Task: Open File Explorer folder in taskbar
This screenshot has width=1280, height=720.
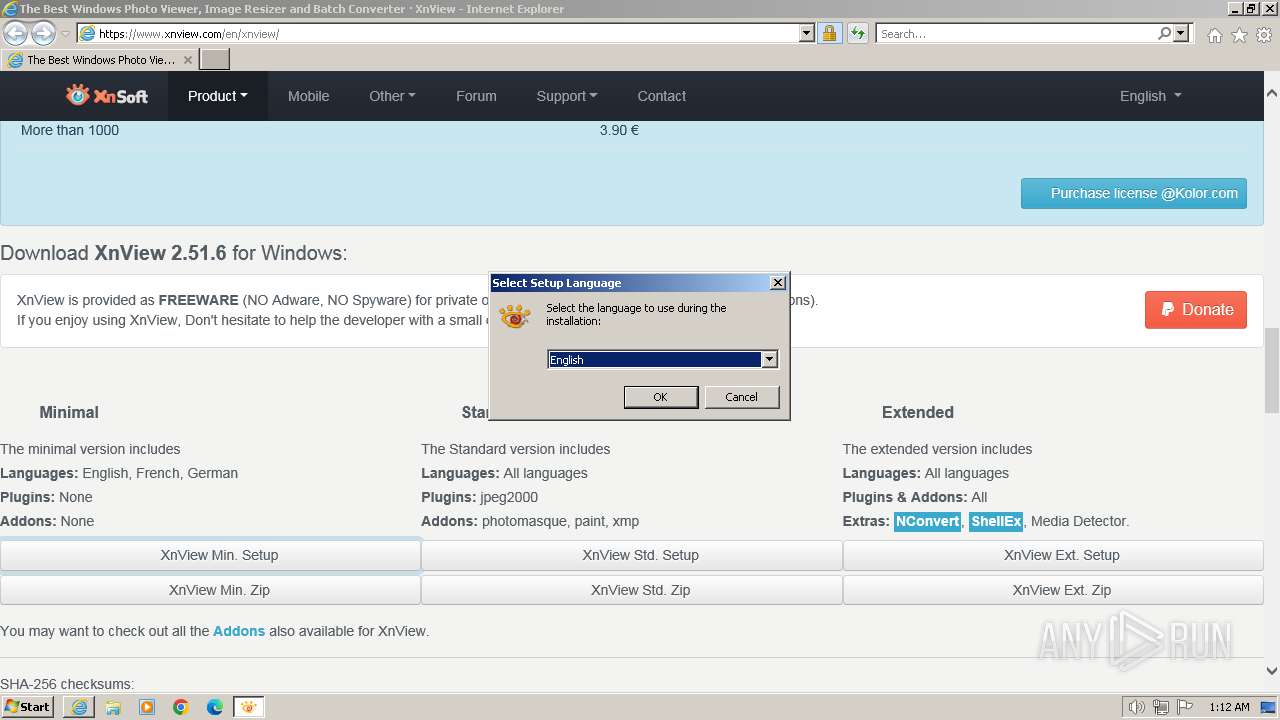Action: [113, 707]
